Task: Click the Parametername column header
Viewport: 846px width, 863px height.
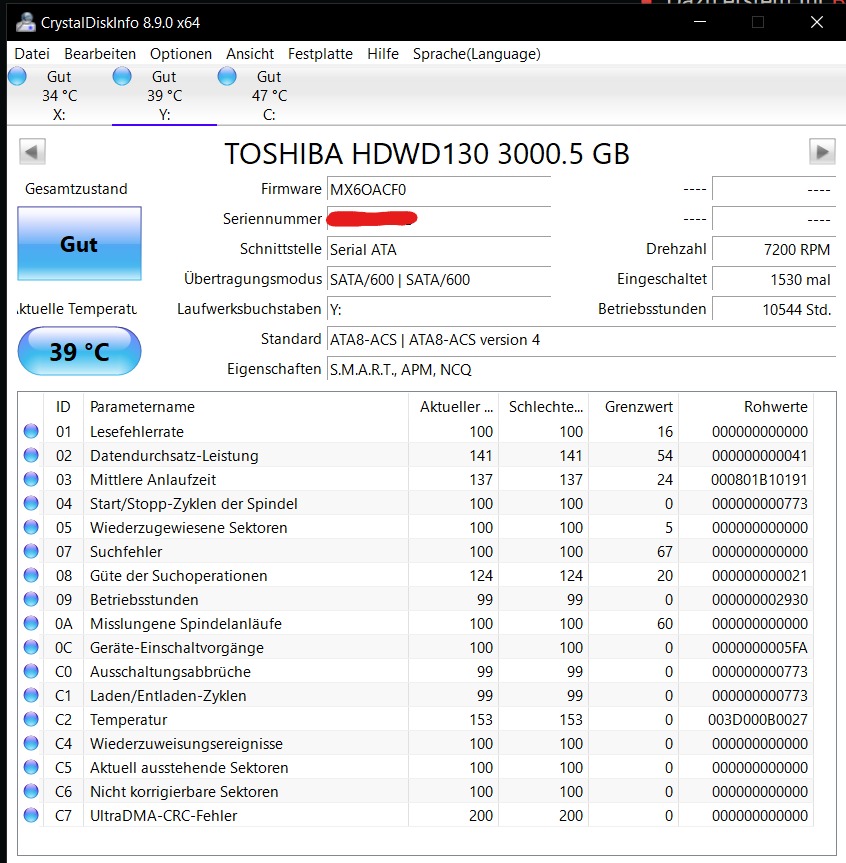Action: (245, 407)
